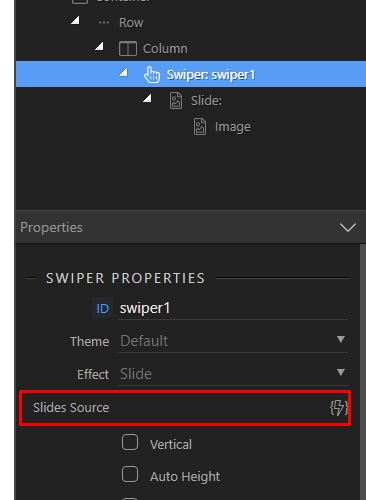Enable the Vertical checkbox
366x500 pixels.
(x=130, y=442)
